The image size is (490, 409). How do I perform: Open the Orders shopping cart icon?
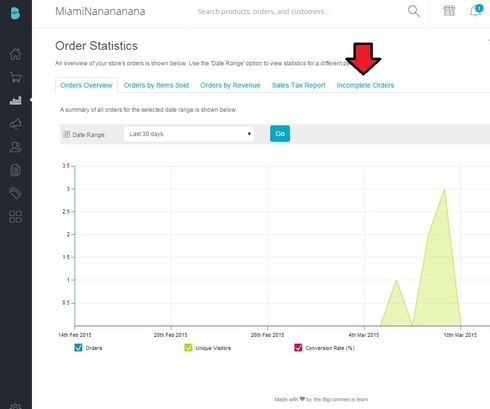(x=15, y=77)
